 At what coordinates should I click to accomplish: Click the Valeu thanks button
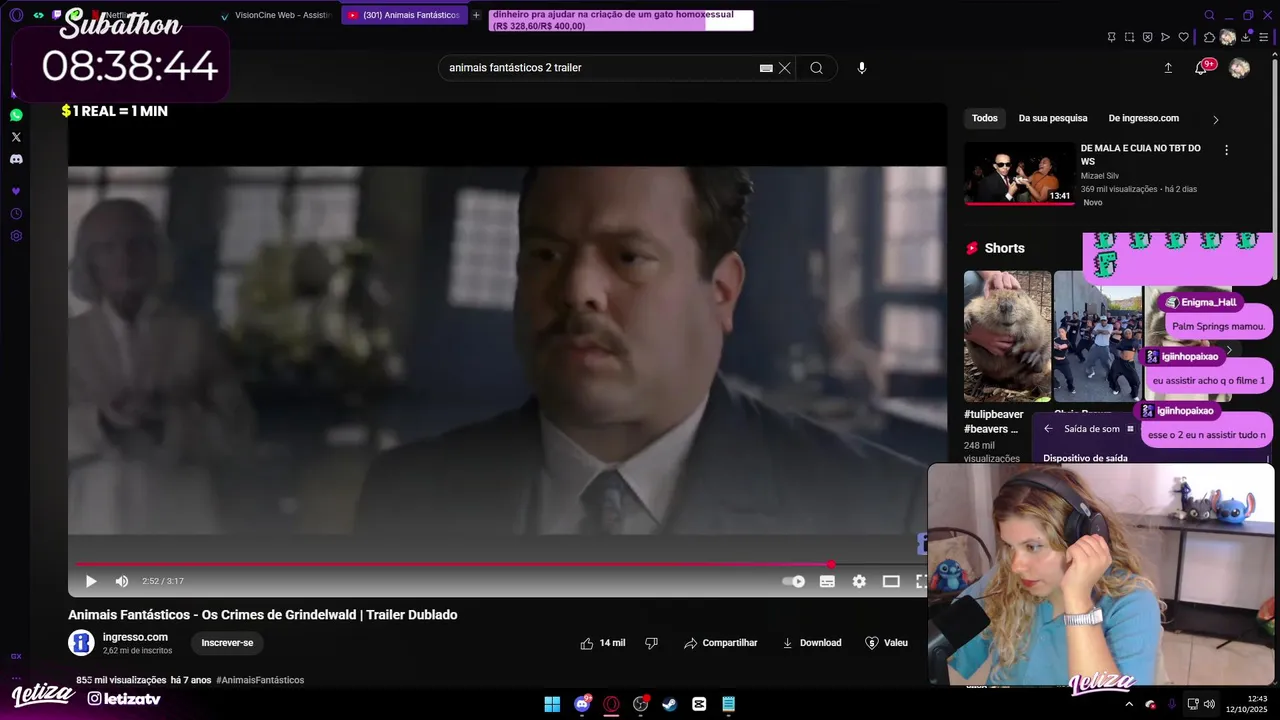[886, 643]
